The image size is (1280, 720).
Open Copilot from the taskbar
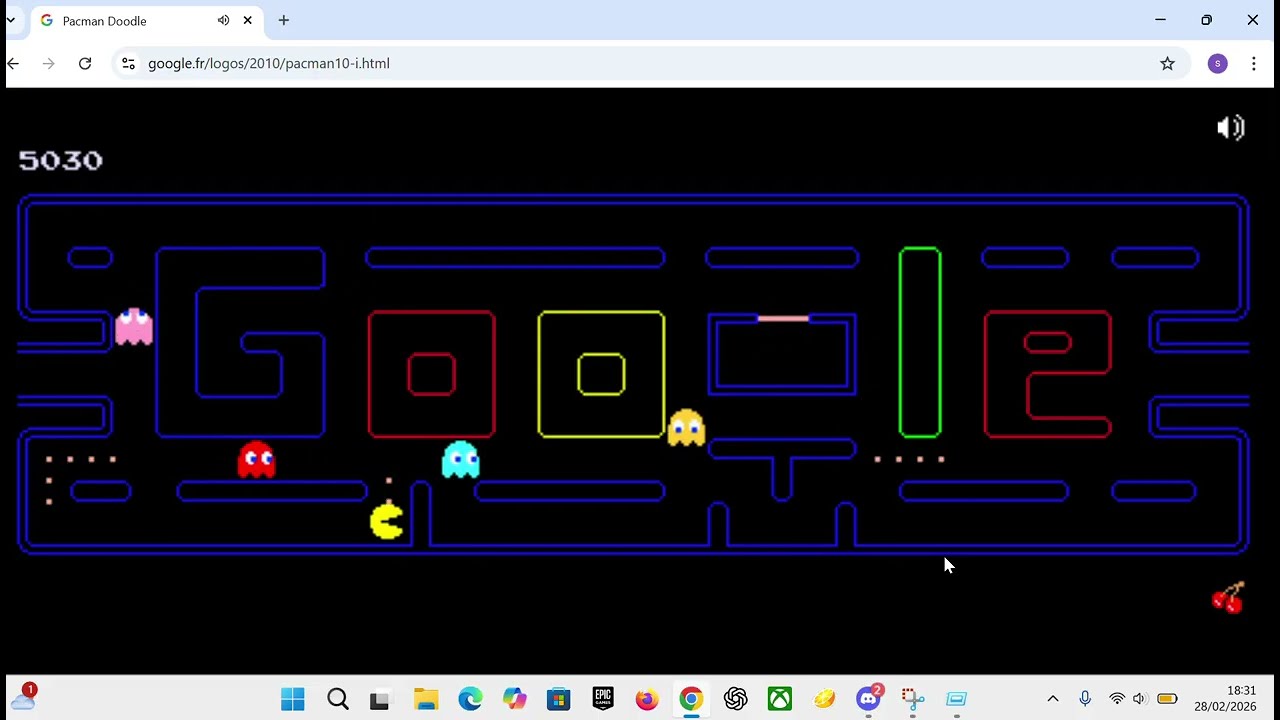514,699
